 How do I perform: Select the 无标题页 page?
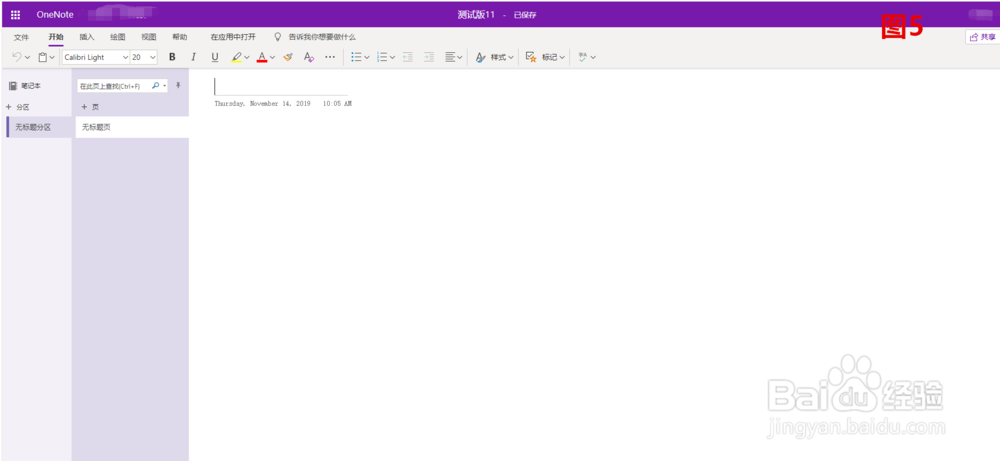[132, 127]
